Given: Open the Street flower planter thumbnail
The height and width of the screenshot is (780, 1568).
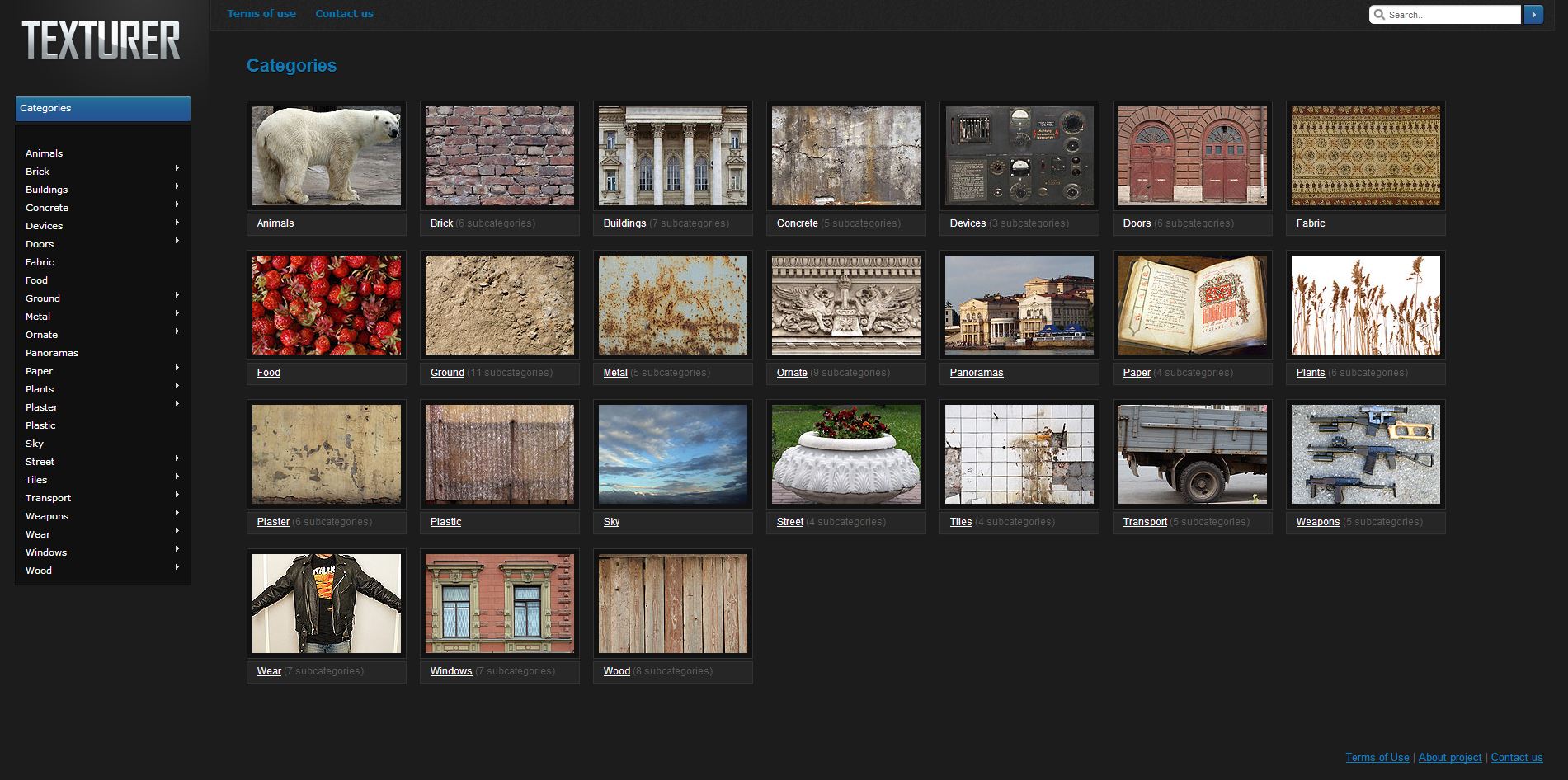Looking at the screenshot, I should click(x=846, y=454).
